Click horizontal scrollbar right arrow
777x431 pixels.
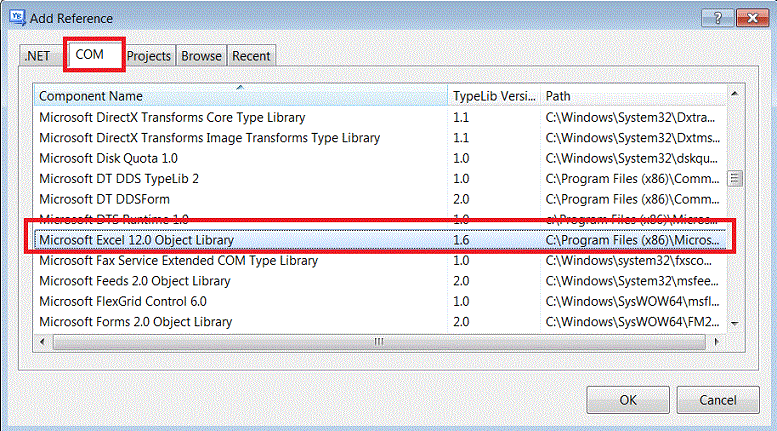point(716,341)
